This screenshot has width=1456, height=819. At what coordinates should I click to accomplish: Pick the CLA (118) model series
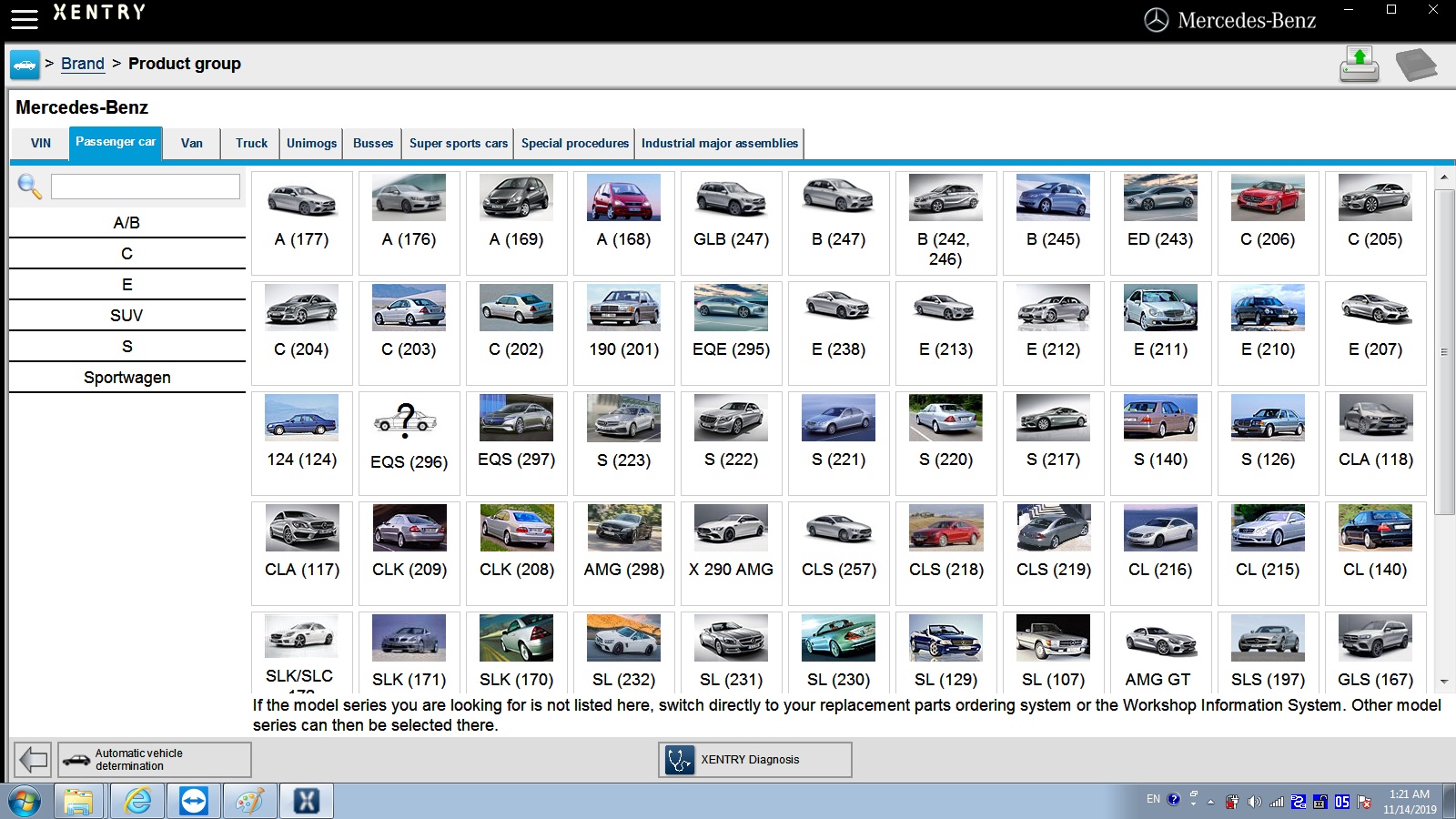[x=1375, y=443]
